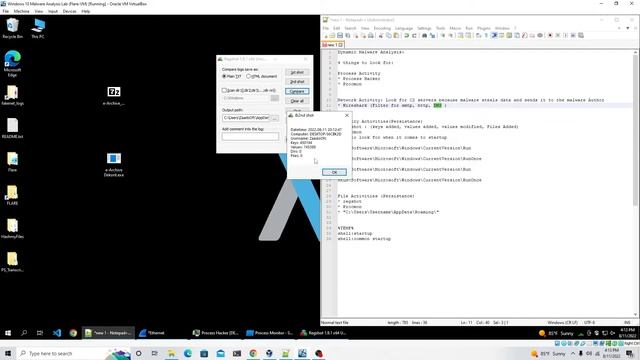Image resolution: width=640 pixels, height=360 pixels.
Task: Click the Open file icon in Notepad++ toolbar
Action: point(332,36)
